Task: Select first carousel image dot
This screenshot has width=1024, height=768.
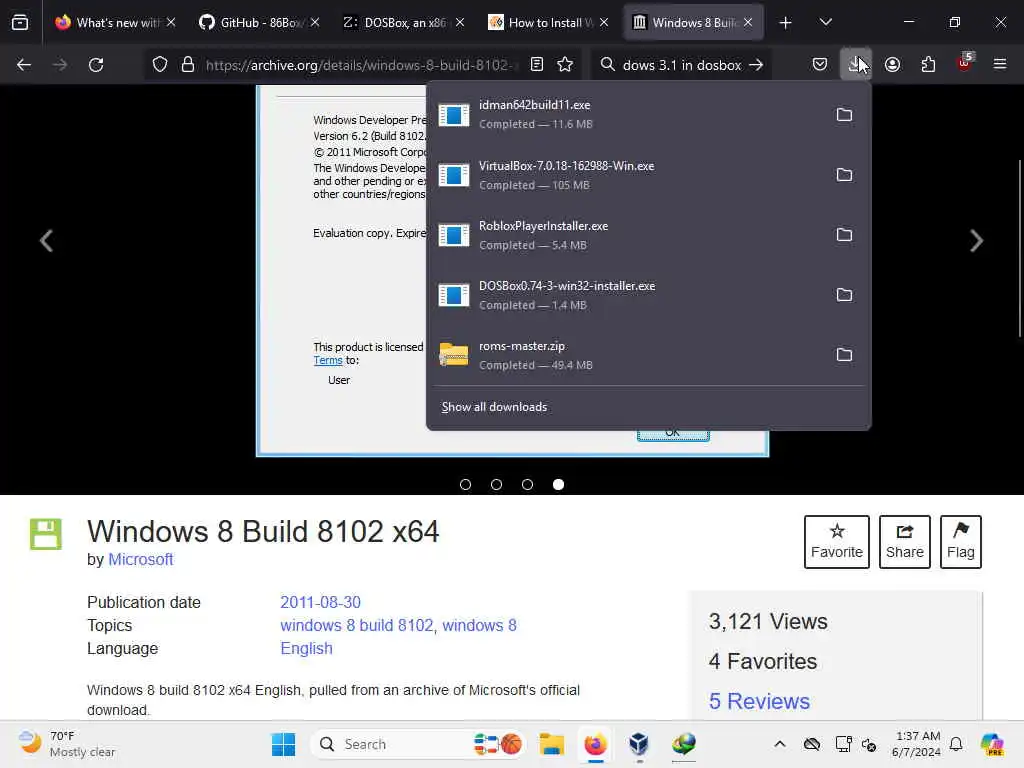Action: pos(465,485)
